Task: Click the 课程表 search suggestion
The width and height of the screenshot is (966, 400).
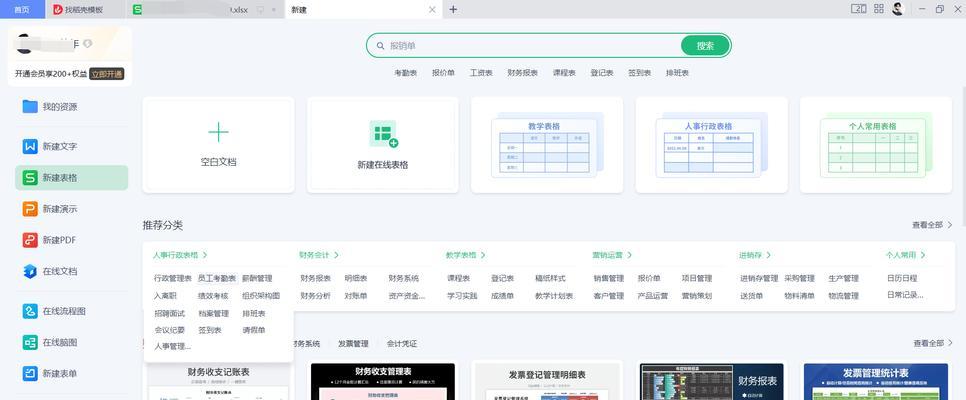Action: (564, 73)
